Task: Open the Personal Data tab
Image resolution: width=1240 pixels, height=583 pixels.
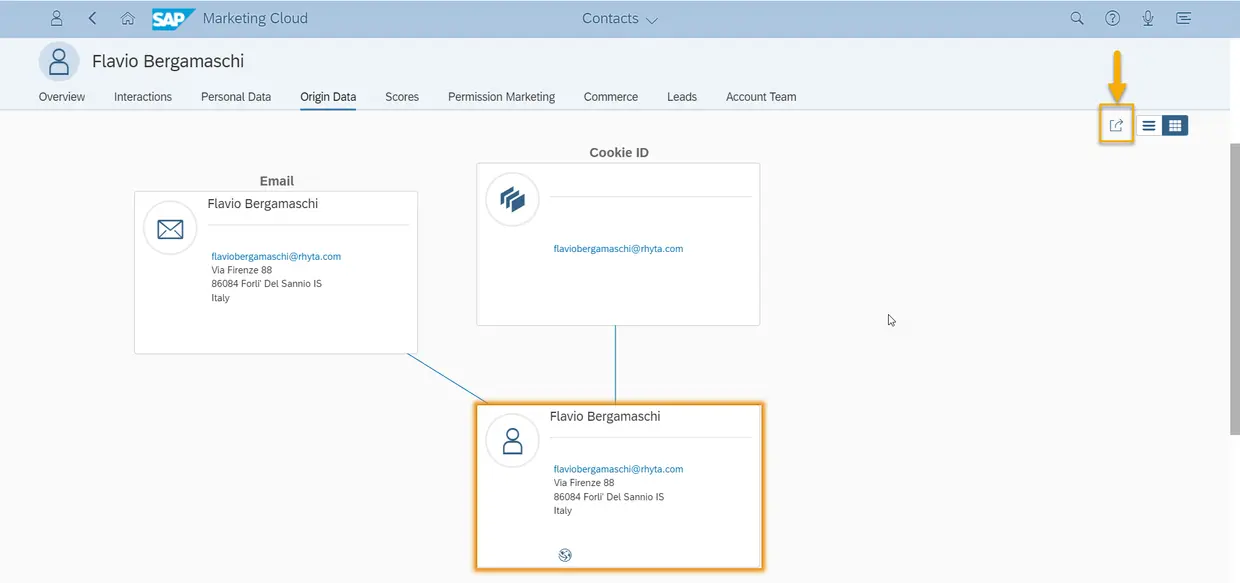Action: pos(236,97)
